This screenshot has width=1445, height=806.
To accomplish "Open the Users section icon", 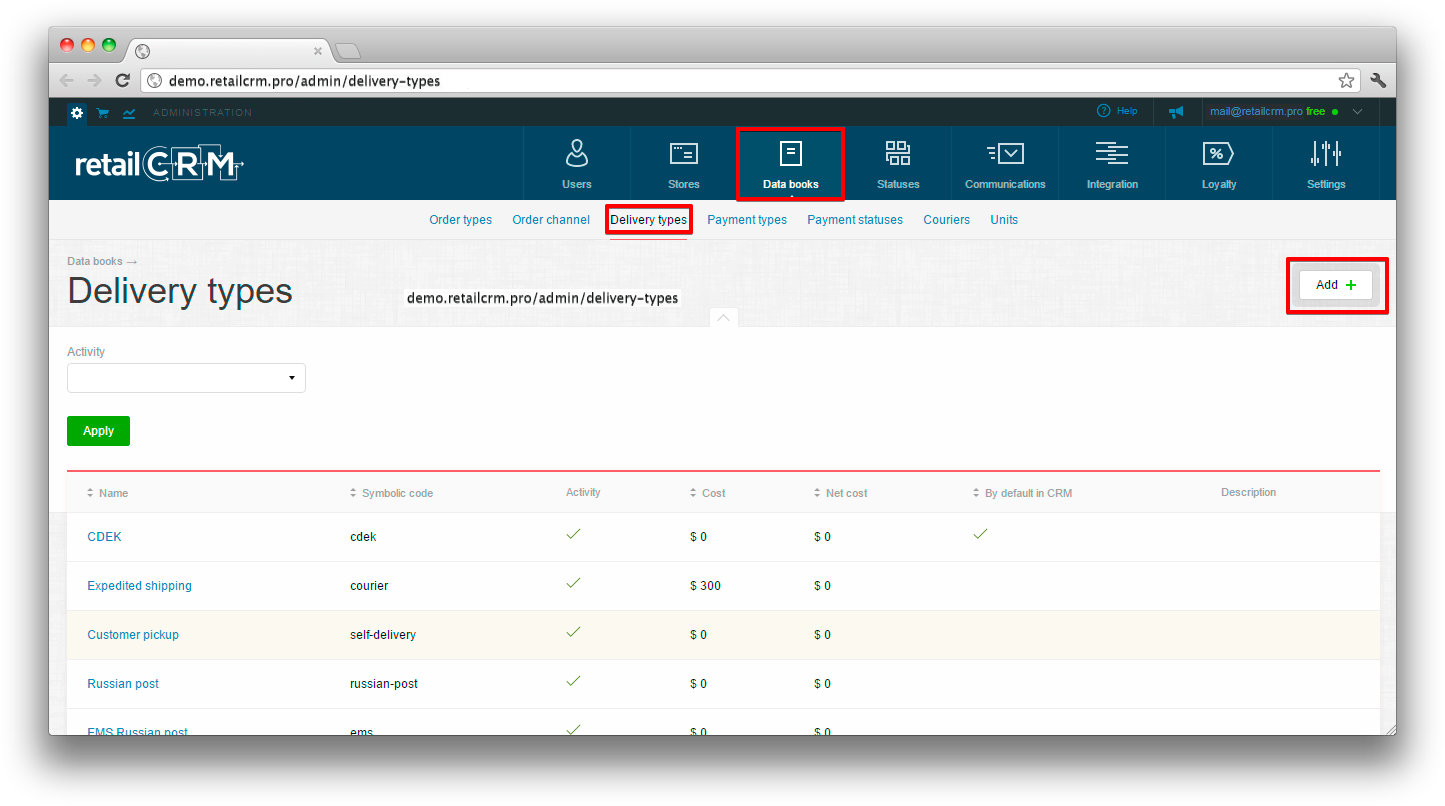I will click(x=577, y=153).
